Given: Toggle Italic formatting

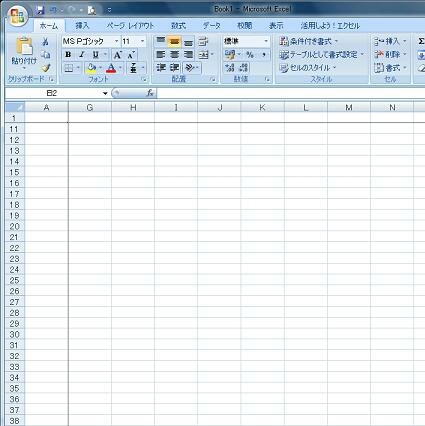Looking at the screenshot, I should coord(82,55).
